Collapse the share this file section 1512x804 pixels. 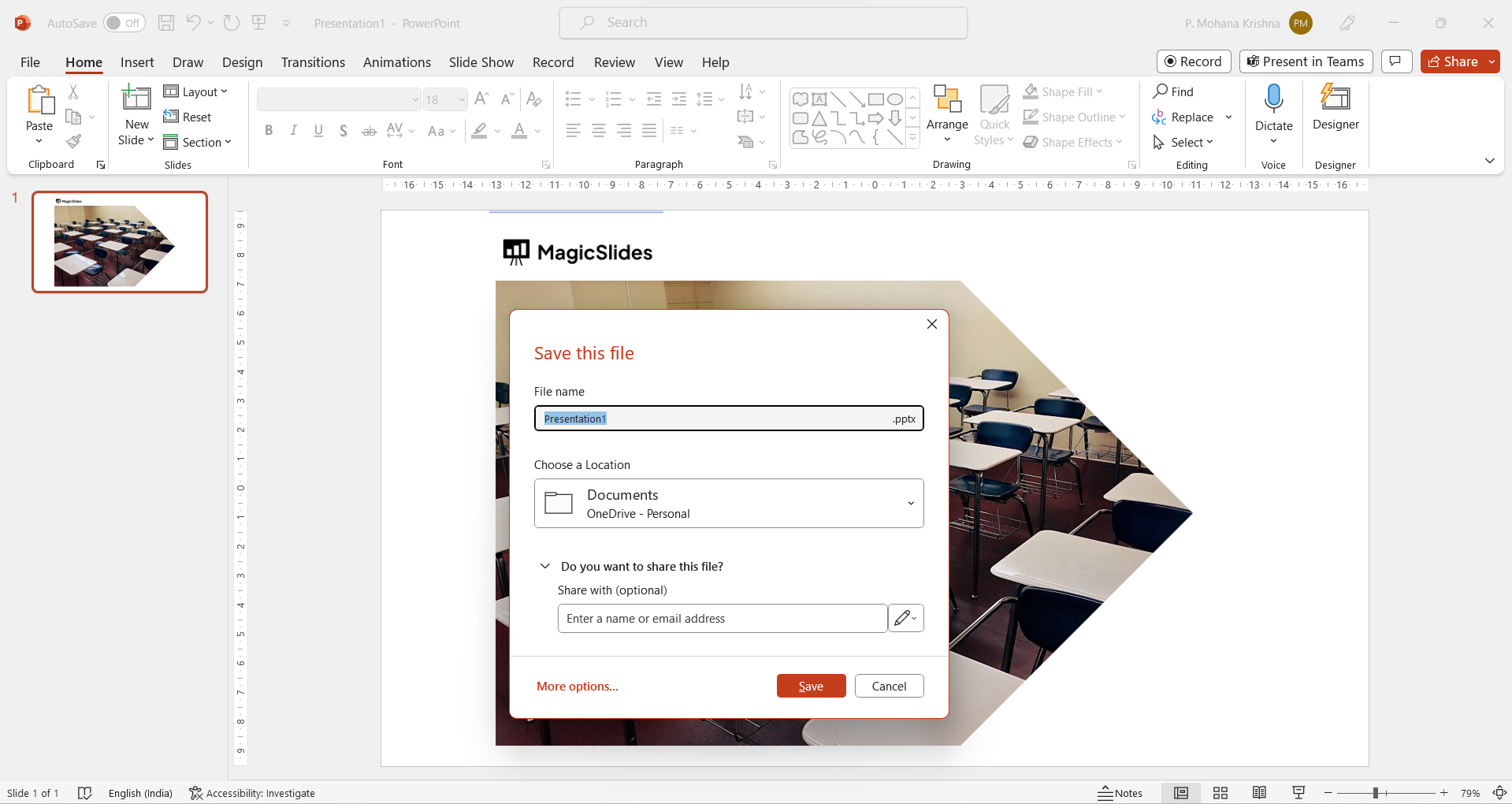pos(544,566)
